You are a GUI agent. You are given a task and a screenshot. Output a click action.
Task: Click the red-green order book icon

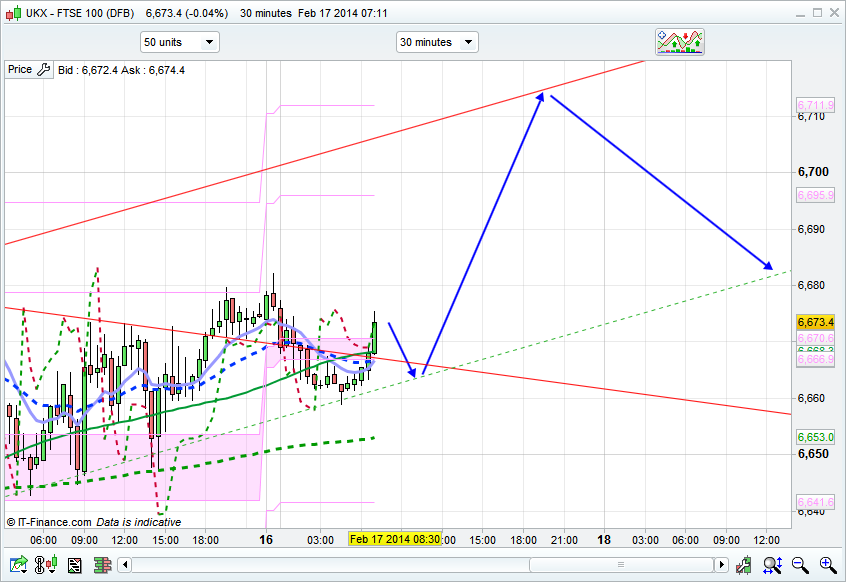(102, 566)
